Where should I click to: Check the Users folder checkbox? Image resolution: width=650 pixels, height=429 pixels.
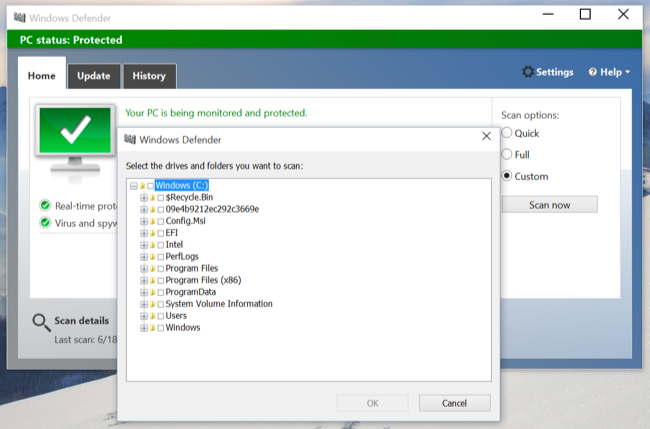160,316
